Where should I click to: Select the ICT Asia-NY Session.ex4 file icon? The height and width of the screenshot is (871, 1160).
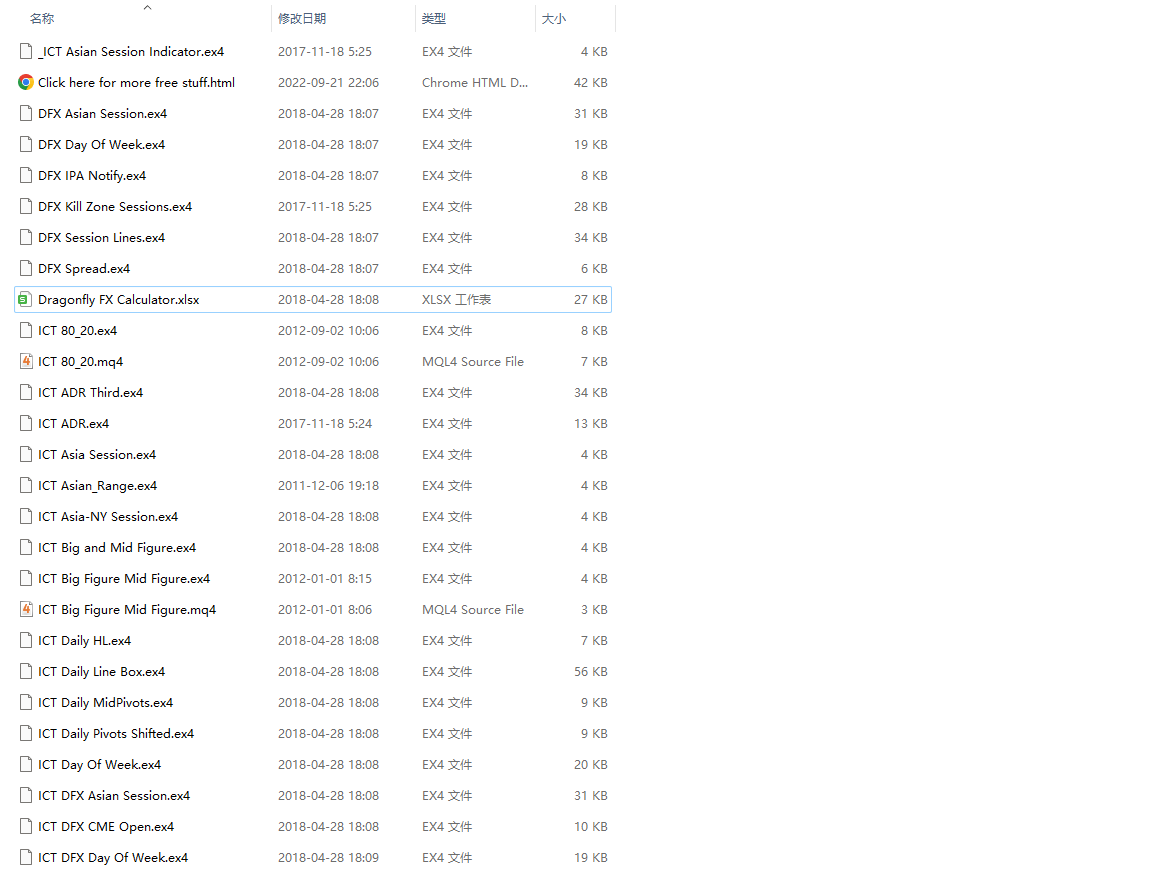26,517
